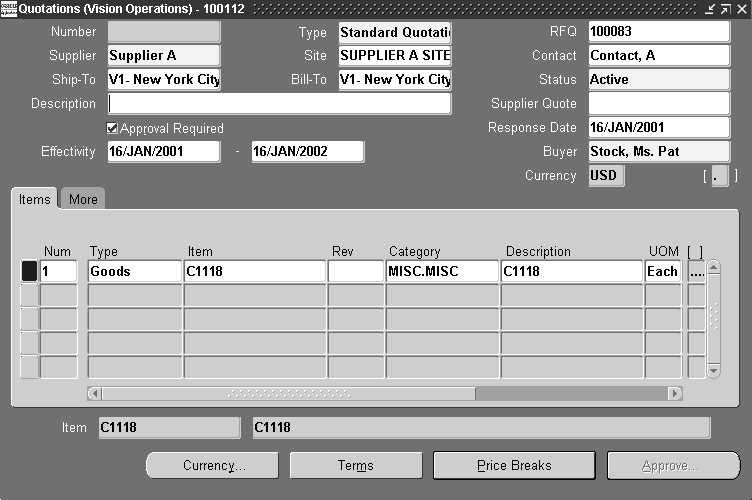Click the Ship-To field

164,80
